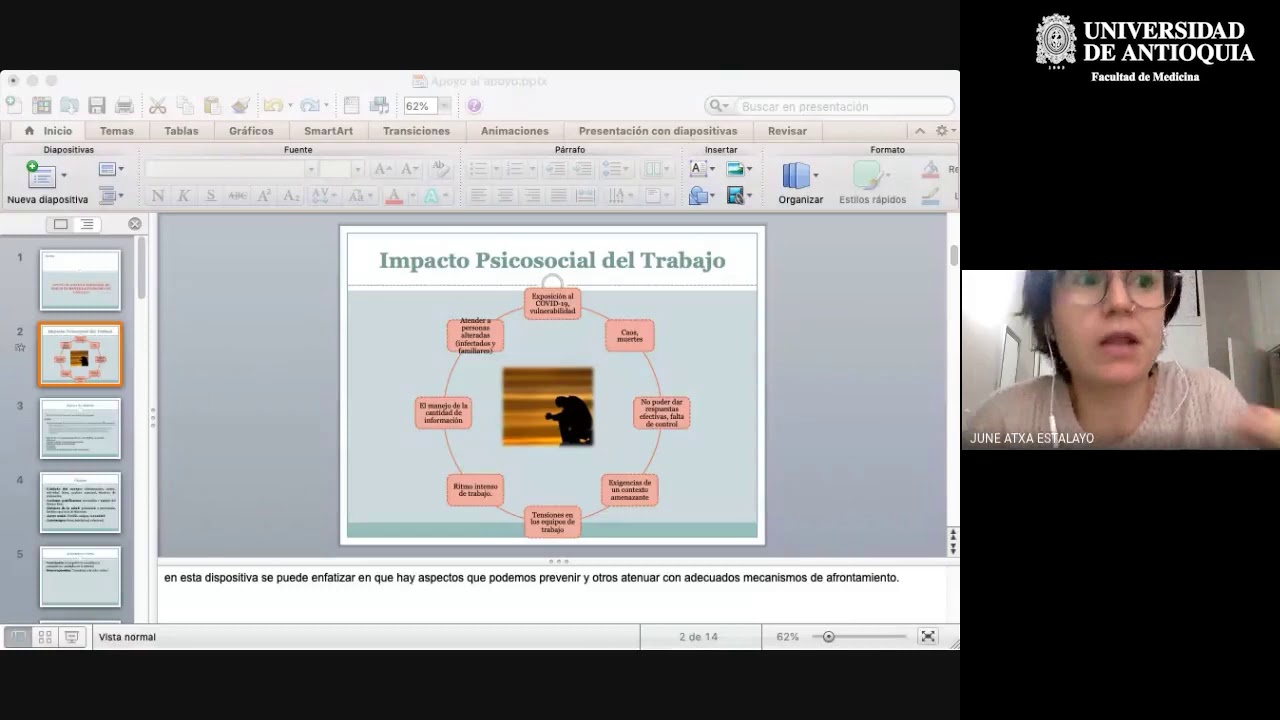Screen dimensions: 1280x720
Task: Open the zoom percentage 62% dropdown
Action: click(444, 106)
